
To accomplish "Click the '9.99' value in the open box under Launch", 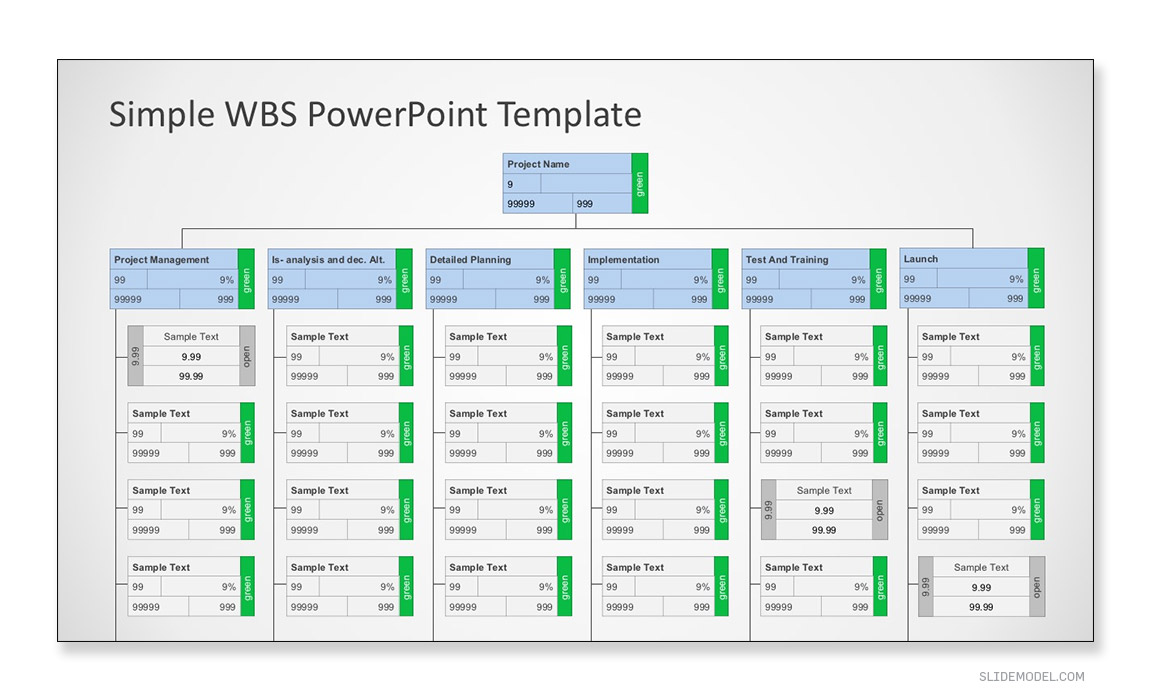I will coord(981,587).
